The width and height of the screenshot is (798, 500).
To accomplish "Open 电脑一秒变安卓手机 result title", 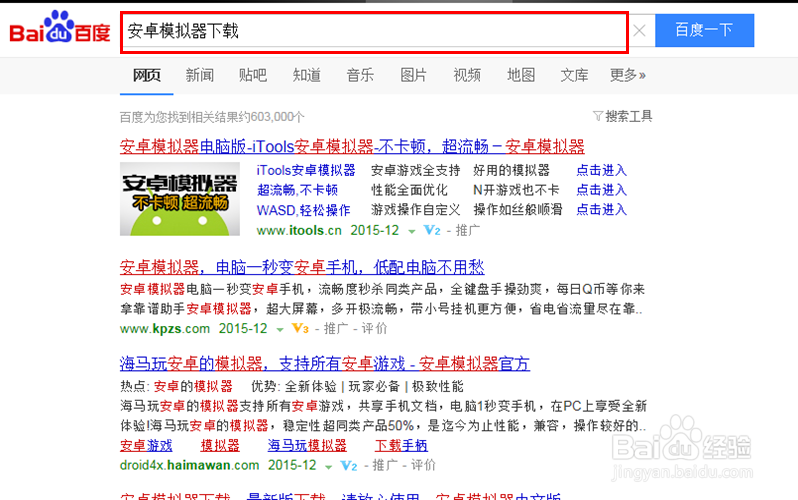I will click(x=302, y=267).
